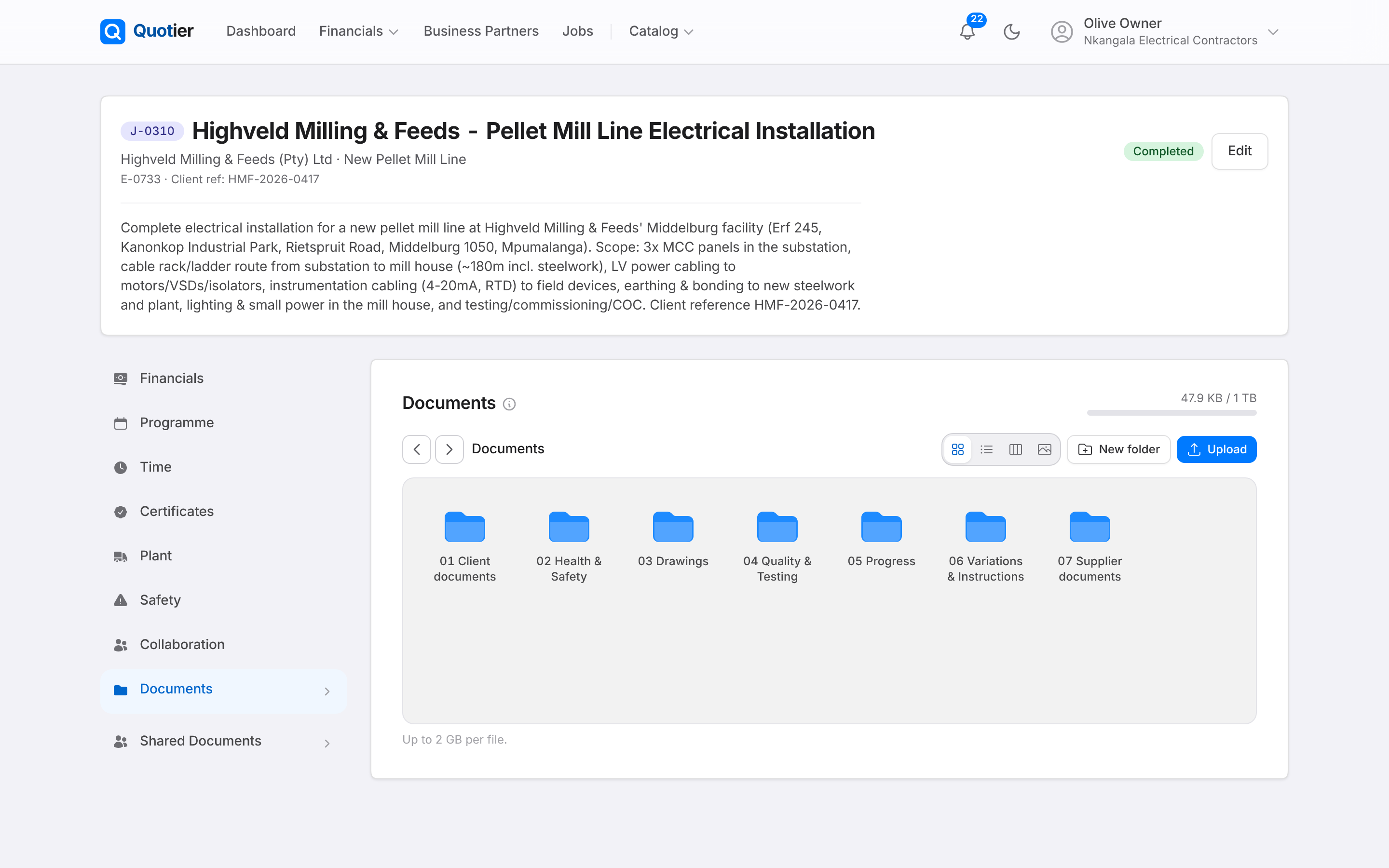Image resolution: width=1389 pixels, height=868 pixels.
Task: Open the notifications bell
Action: point(967,31)
